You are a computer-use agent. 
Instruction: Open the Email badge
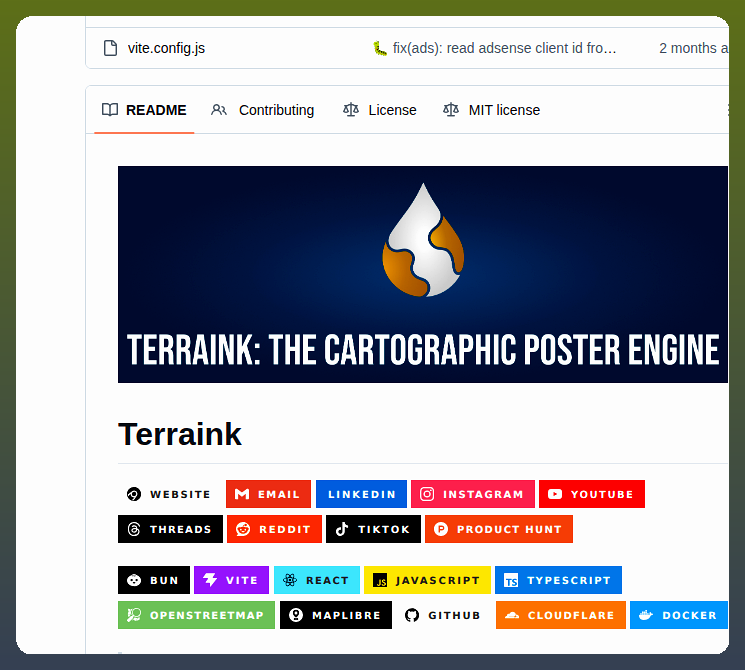(x=268, y=494)
